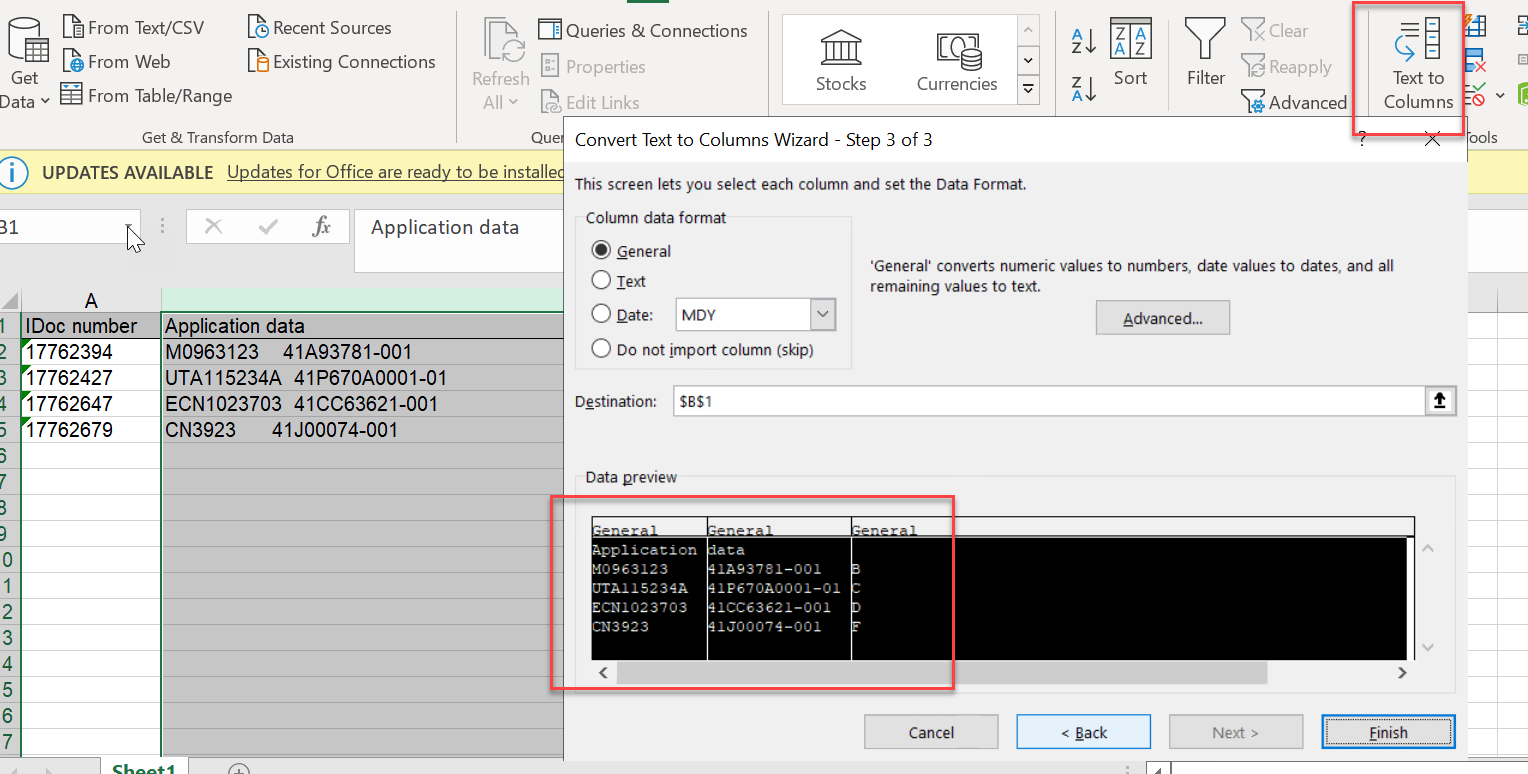1528x774 pixels.
Task: Open Existing Connections
Action: click(342, 62)
